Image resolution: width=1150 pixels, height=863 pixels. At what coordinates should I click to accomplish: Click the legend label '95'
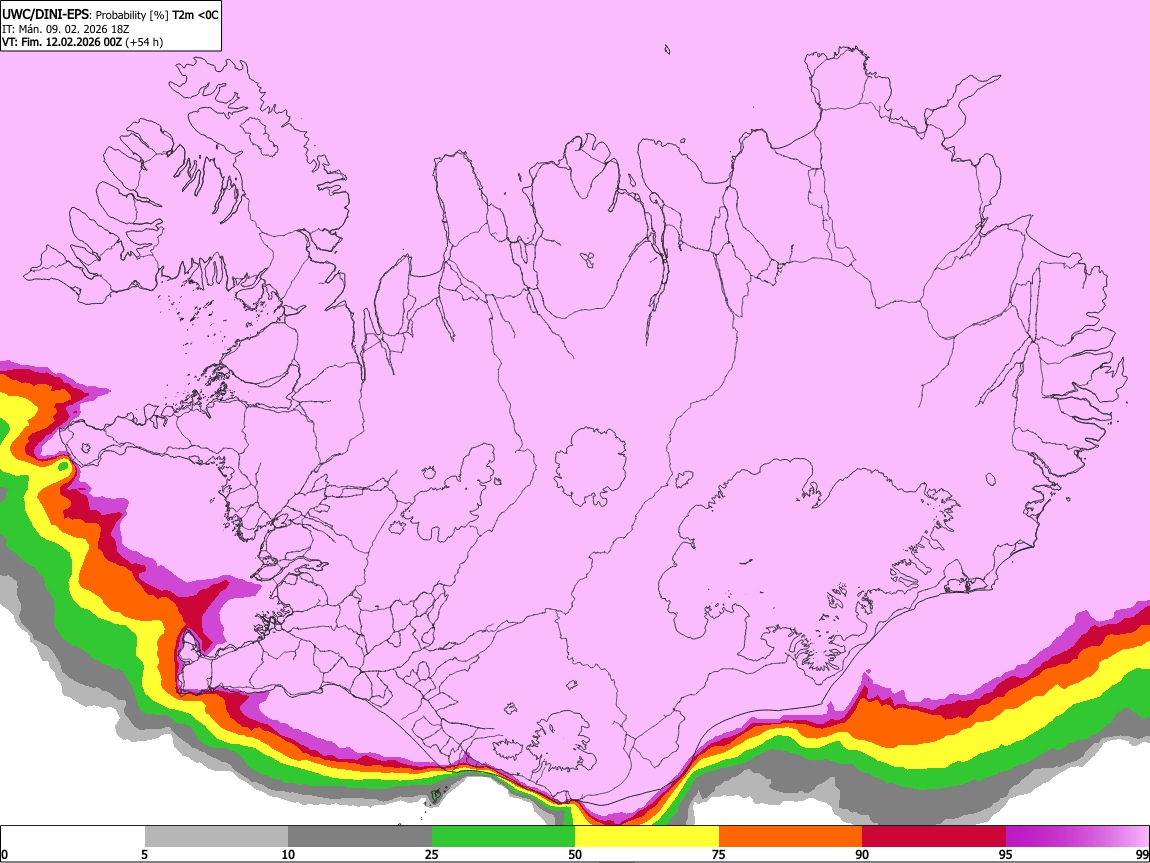pyautogui.click(x=1006, y=855)
